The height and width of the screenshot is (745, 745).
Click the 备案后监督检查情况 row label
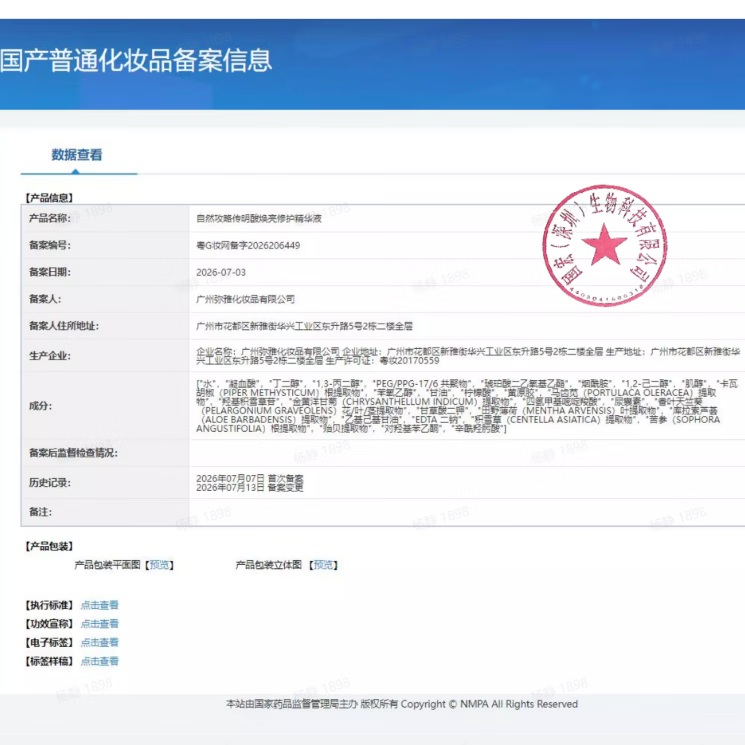[73, 453]
